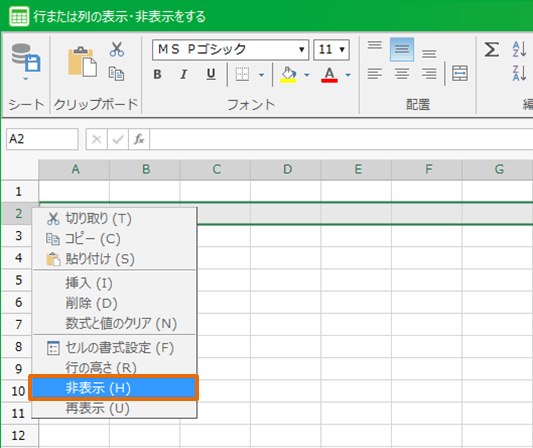
Task: Select column D header
Action: (x=286, y=169)
